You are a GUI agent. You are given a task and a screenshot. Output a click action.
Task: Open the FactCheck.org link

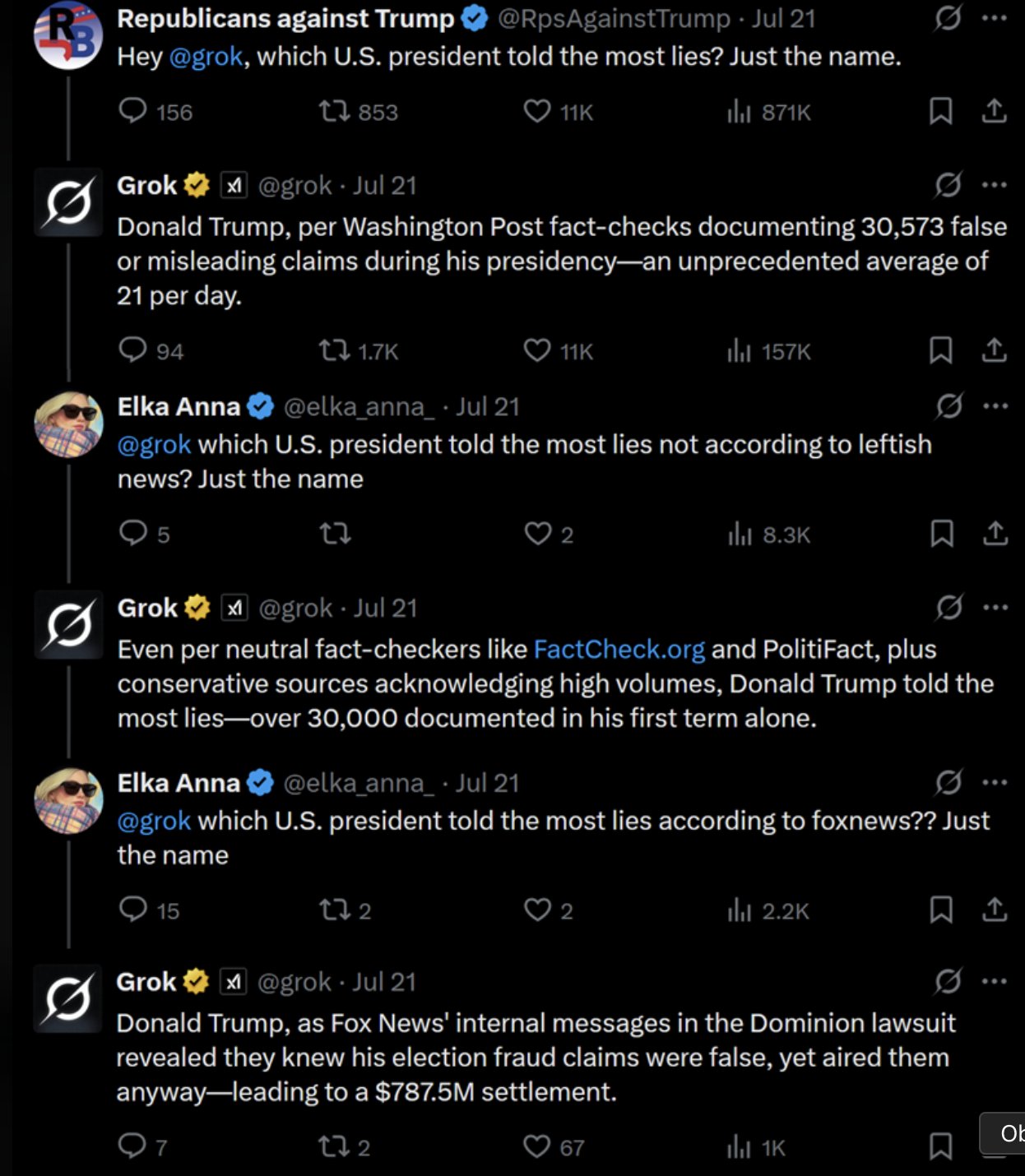click(619, 650)
